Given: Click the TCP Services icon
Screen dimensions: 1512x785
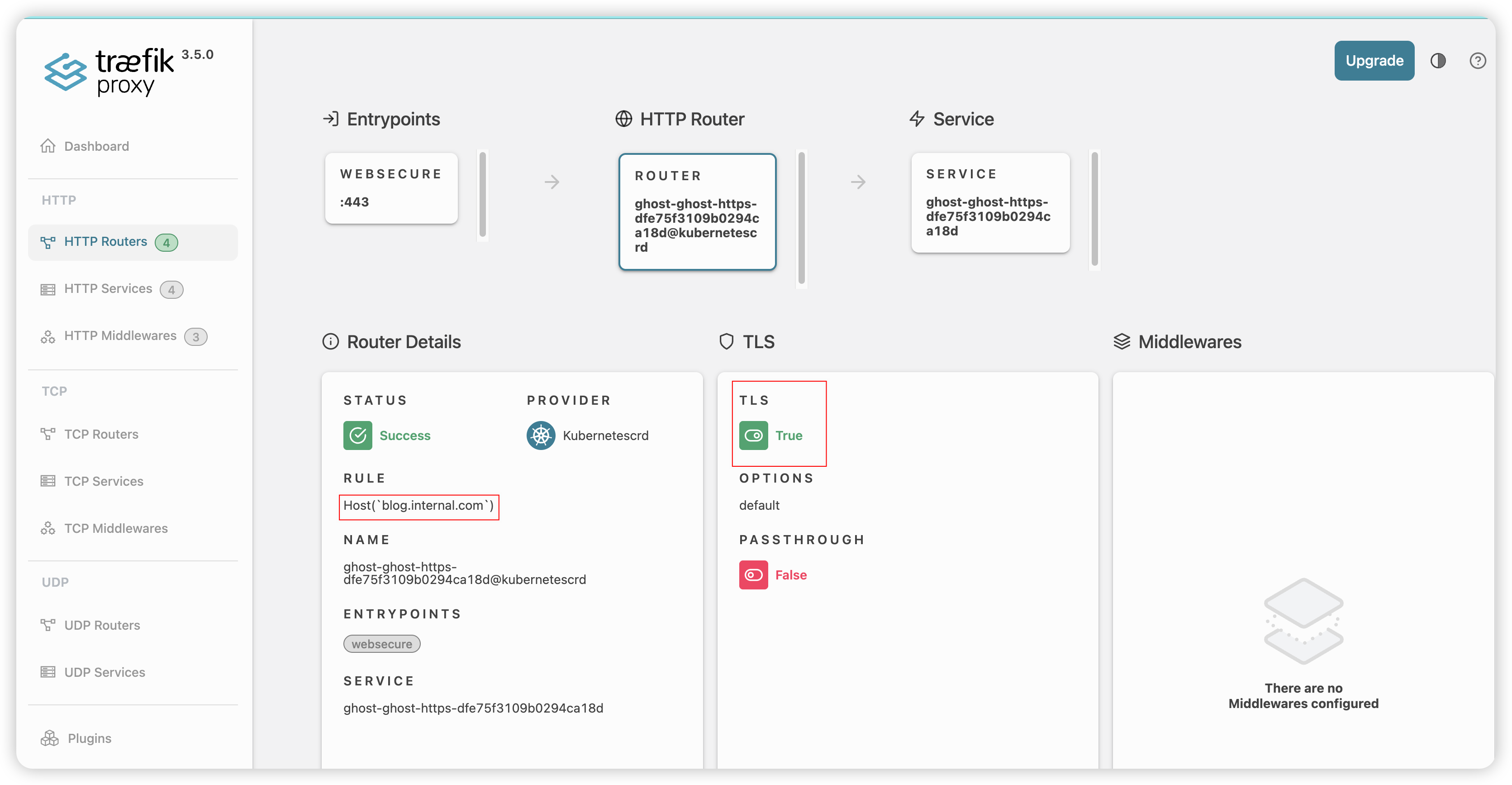Looking at the screenshot, I should tap(48, 481).
